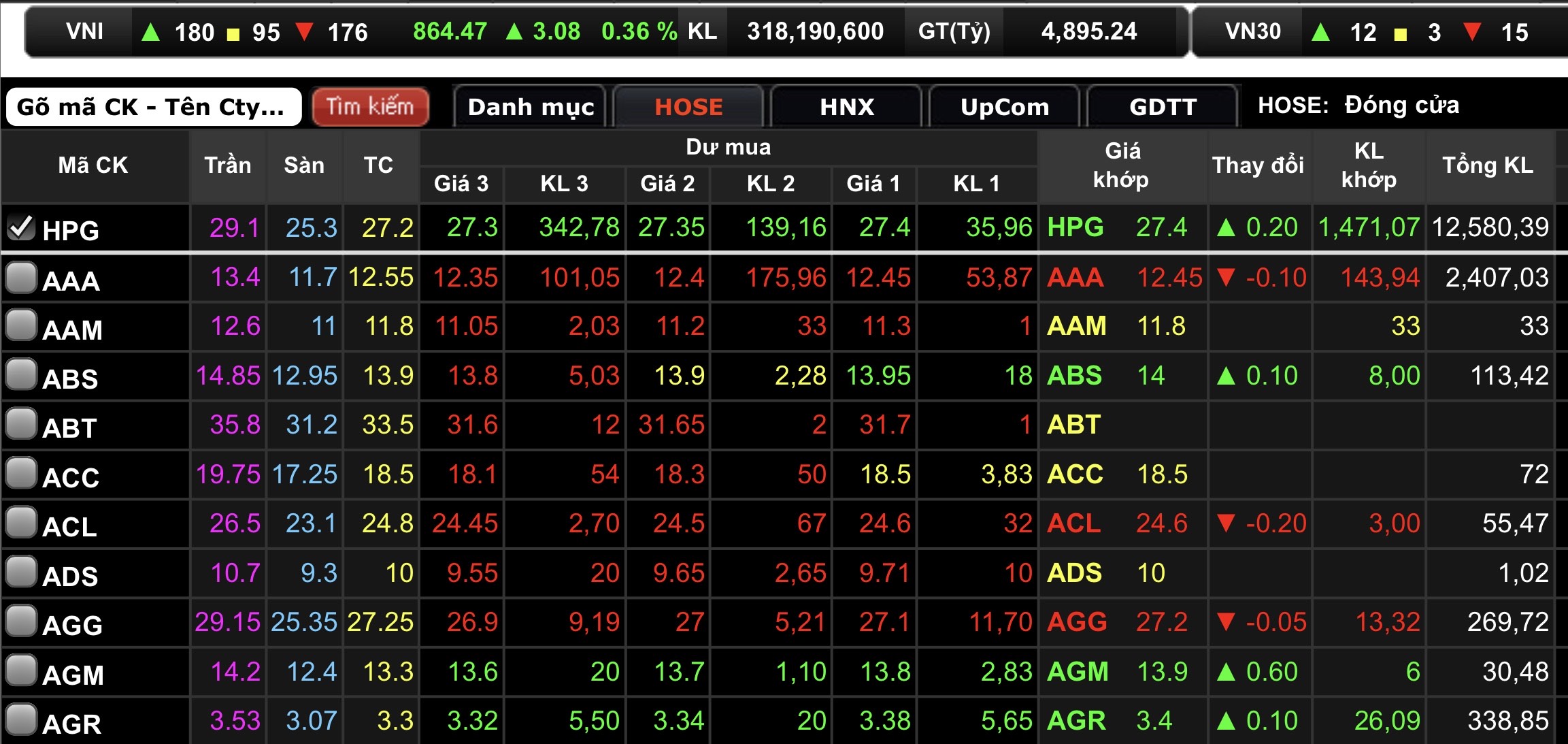Tick the AGR stock checkbox
The width and height of the screenshot is (1568, 744).
[x=20, y=719]
